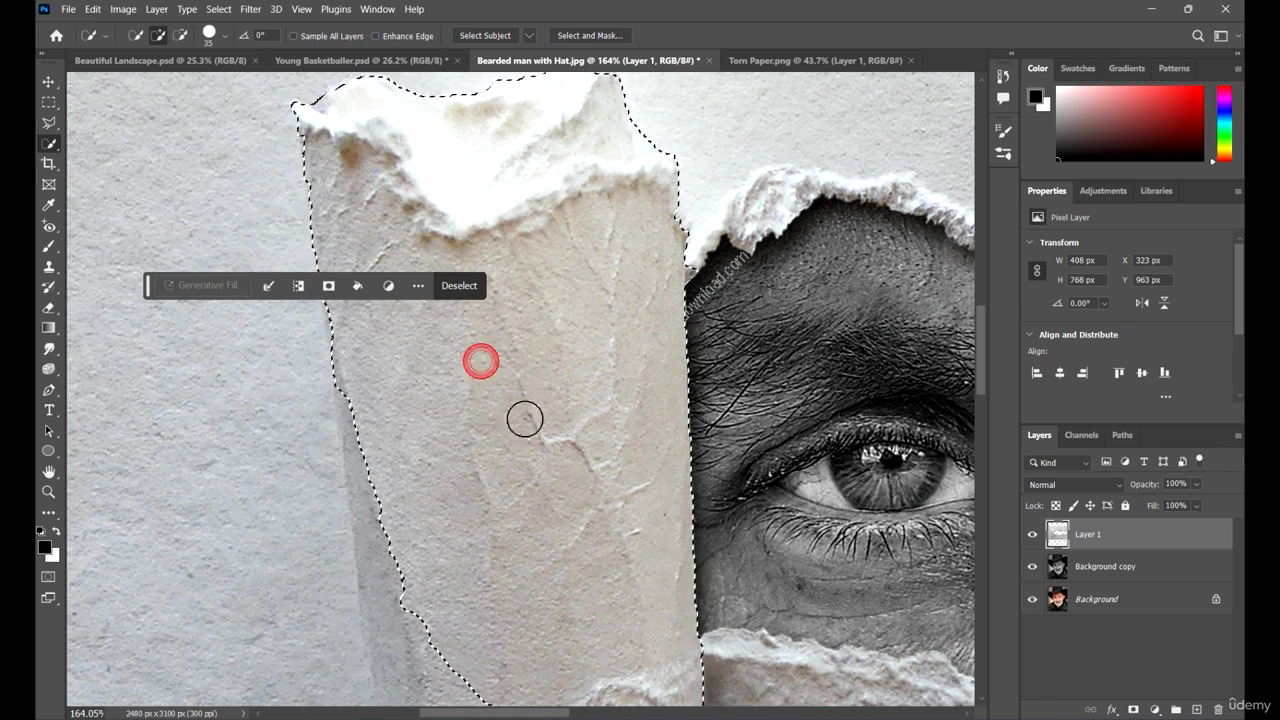Switch to the Channels tab
Screen dimensions: 1280x720
(x=1080, y=435)
